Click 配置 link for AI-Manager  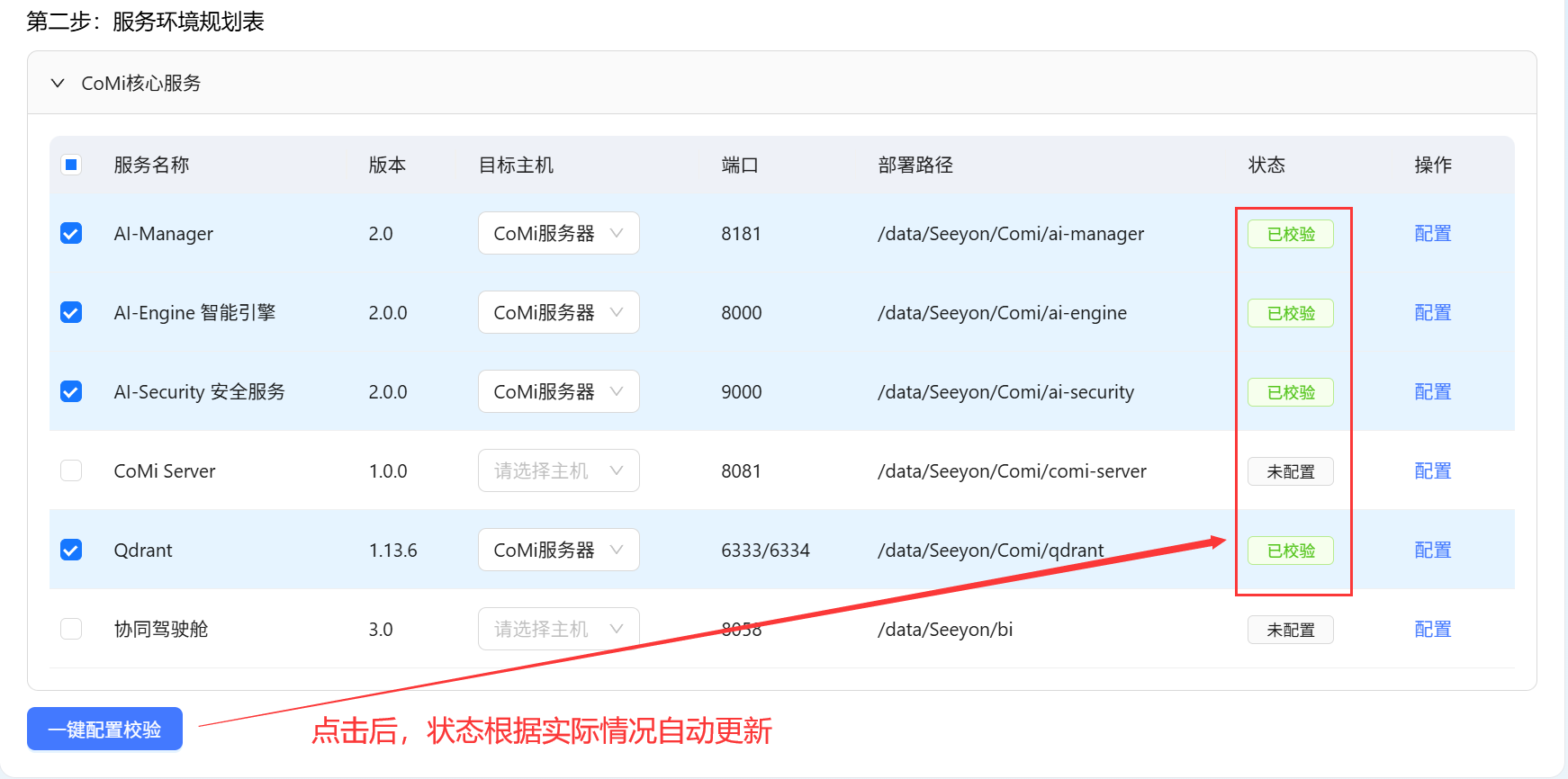pyautogui.click(x=1433, y=233)
